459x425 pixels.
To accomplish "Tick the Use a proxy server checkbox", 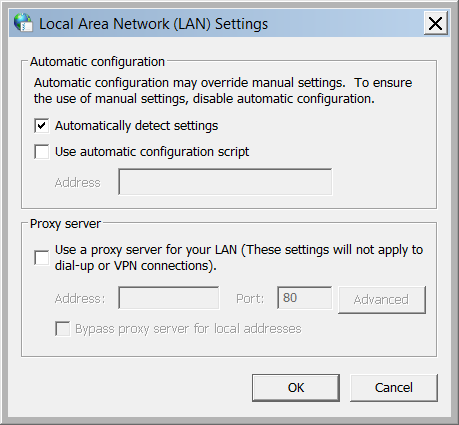I will (42, 258).
